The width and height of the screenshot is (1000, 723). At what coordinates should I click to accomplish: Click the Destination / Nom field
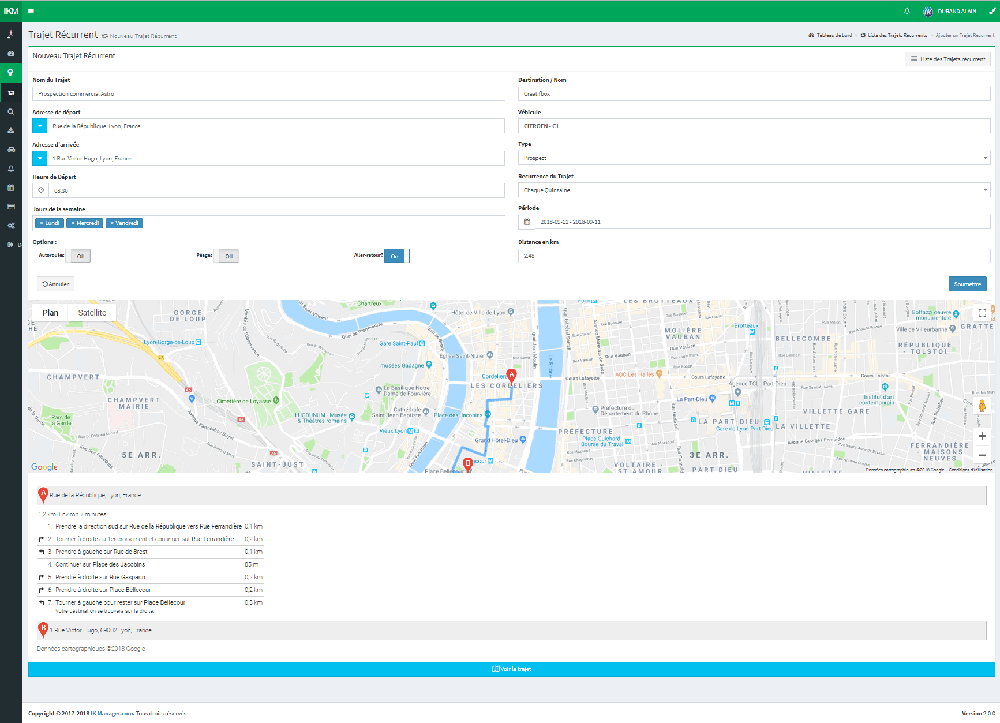pyautogui.click(x=754, y=94)
